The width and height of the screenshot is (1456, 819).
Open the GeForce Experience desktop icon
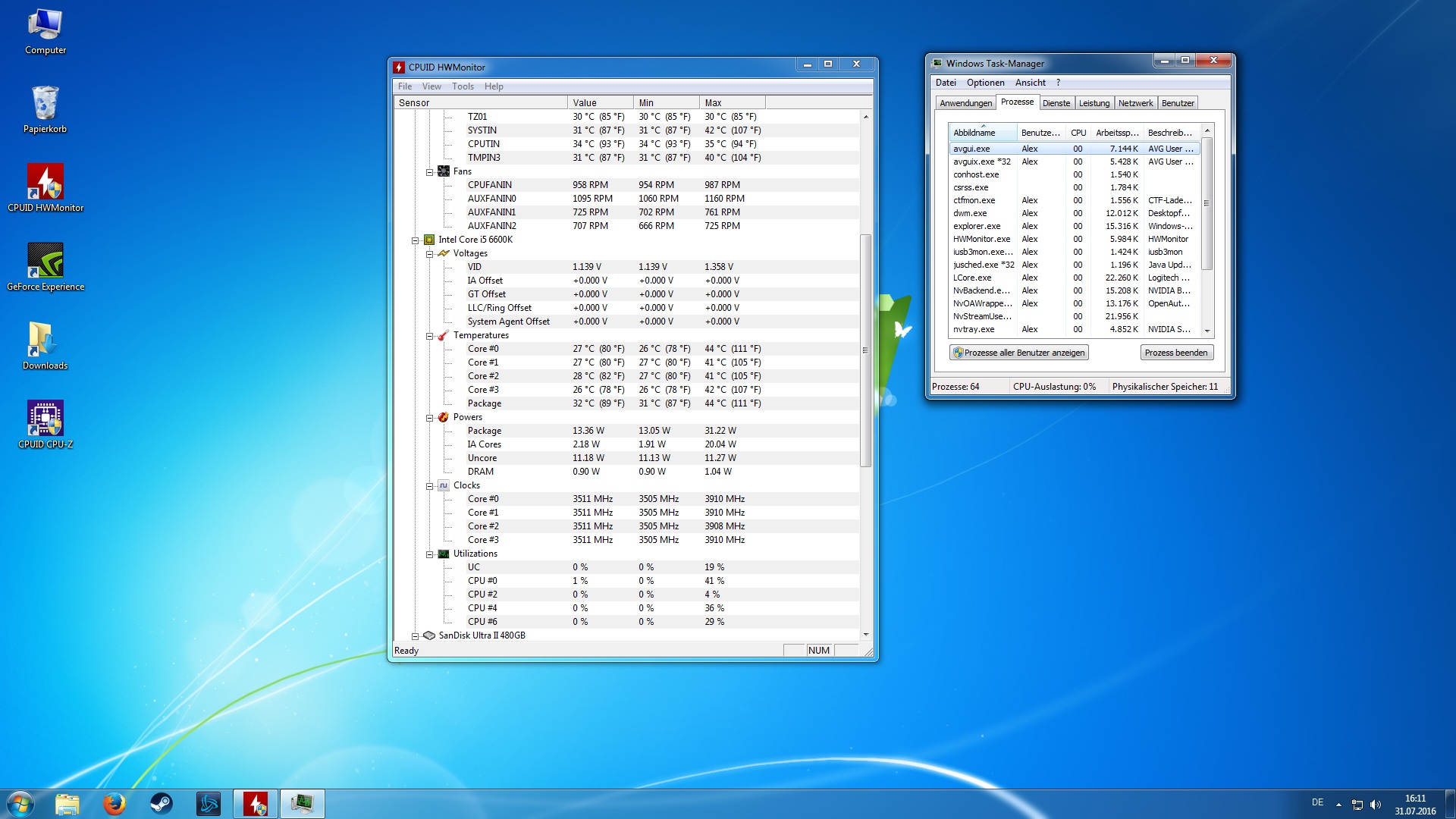coord(45,261)
